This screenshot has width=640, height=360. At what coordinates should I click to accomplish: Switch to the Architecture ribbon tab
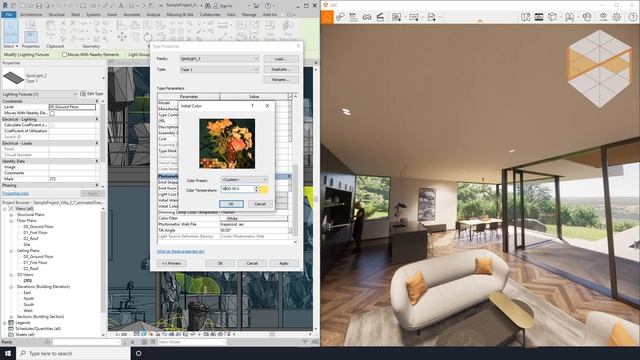coord(31,14)
